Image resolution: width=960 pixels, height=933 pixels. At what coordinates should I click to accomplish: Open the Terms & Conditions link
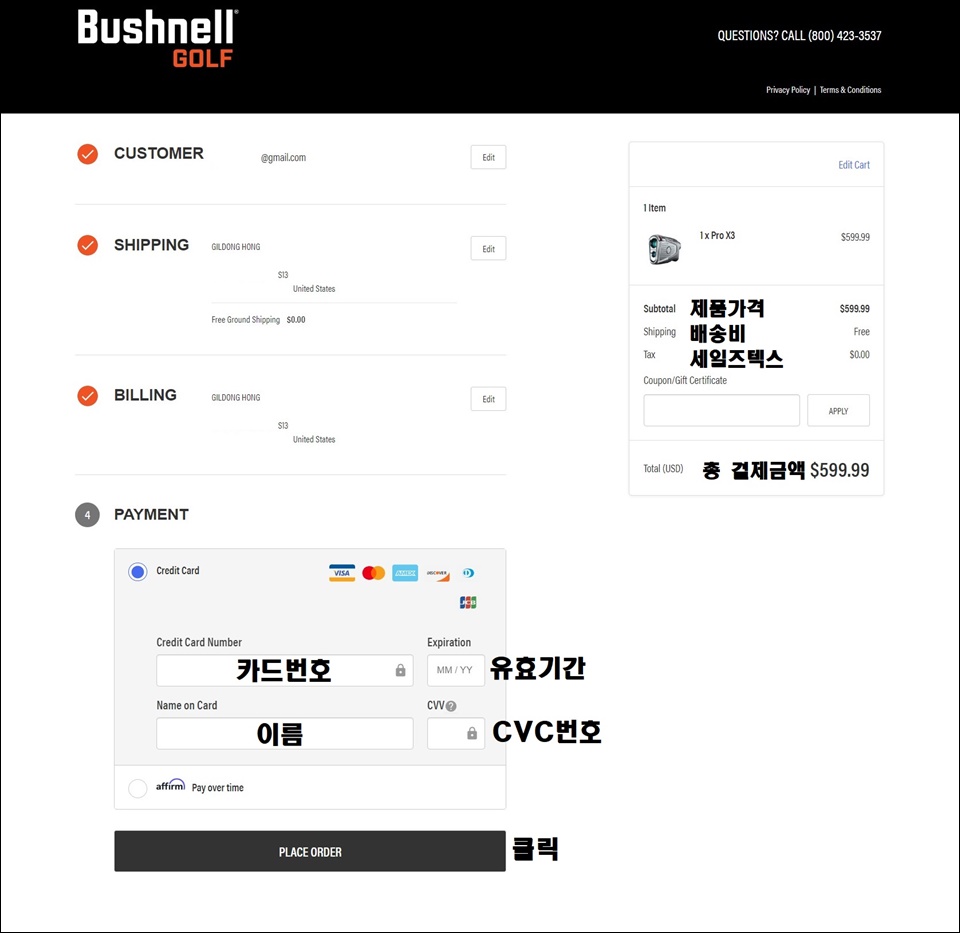[850, 90]
